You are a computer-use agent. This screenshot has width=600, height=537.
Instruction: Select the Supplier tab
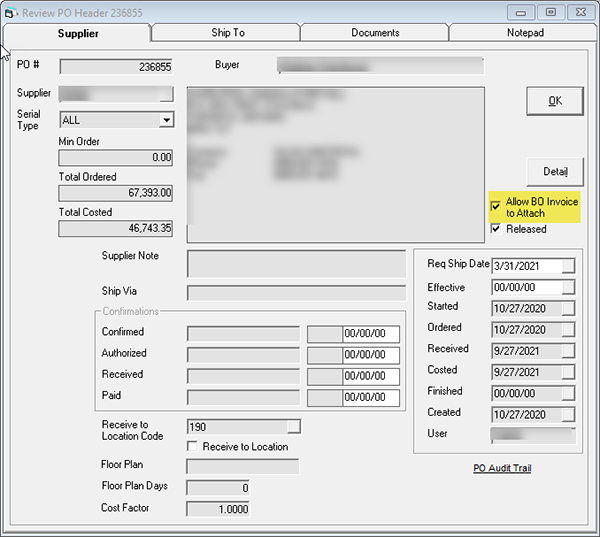(x=78, y=34)
